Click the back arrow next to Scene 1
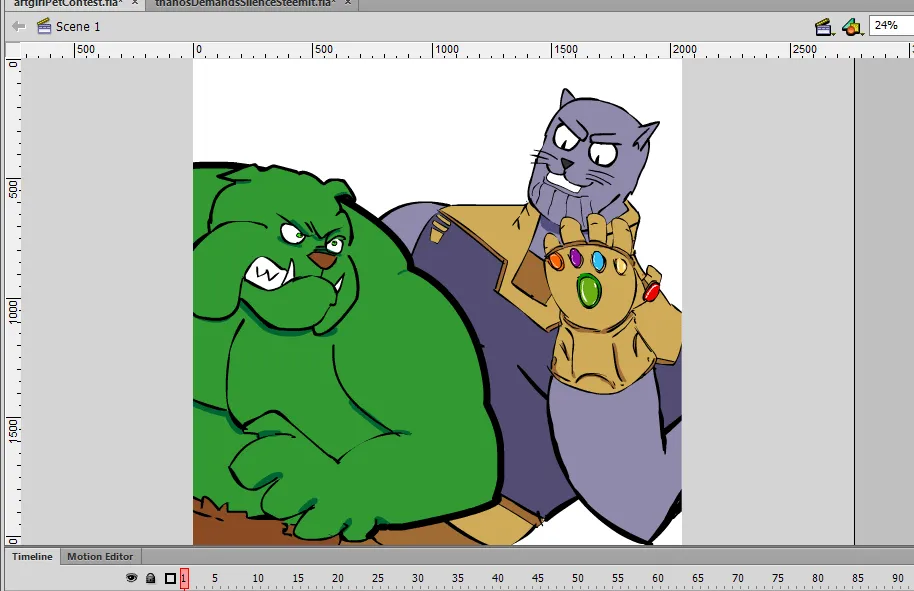Viewport: 914px width, 591px height. pos(19,26)
